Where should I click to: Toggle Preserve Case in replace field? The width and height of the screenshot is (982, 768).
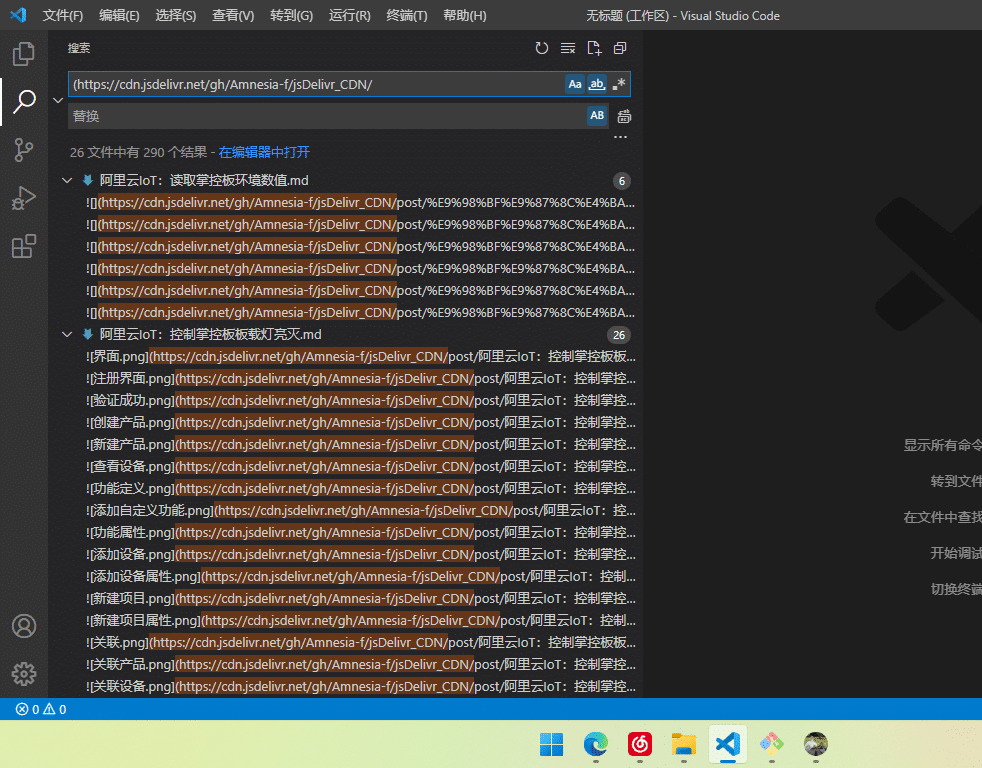tap(597, 116)
